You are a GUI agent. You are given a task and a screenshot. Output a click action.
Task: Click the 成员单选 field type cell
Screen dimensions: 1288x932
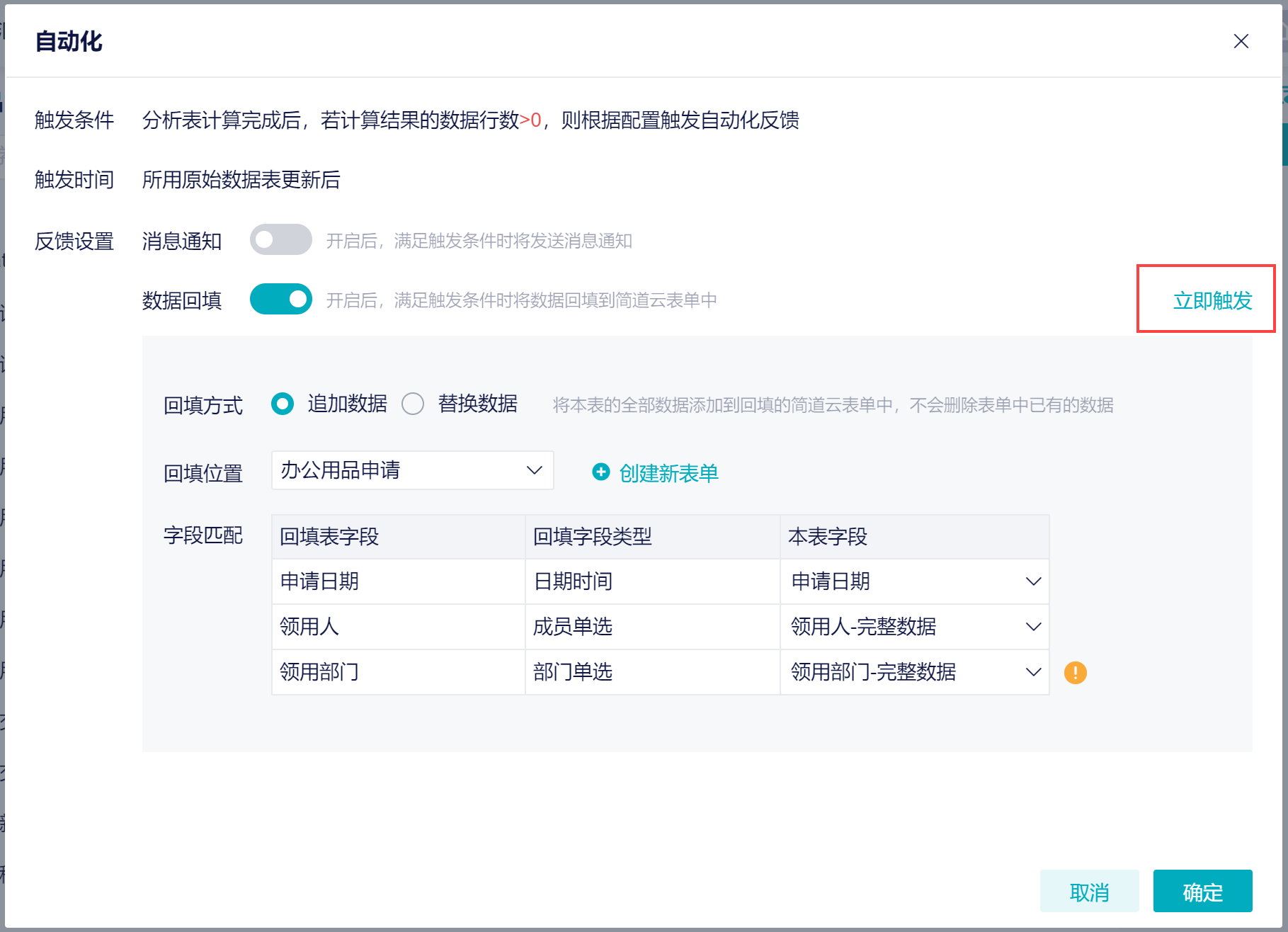point(653,627)
